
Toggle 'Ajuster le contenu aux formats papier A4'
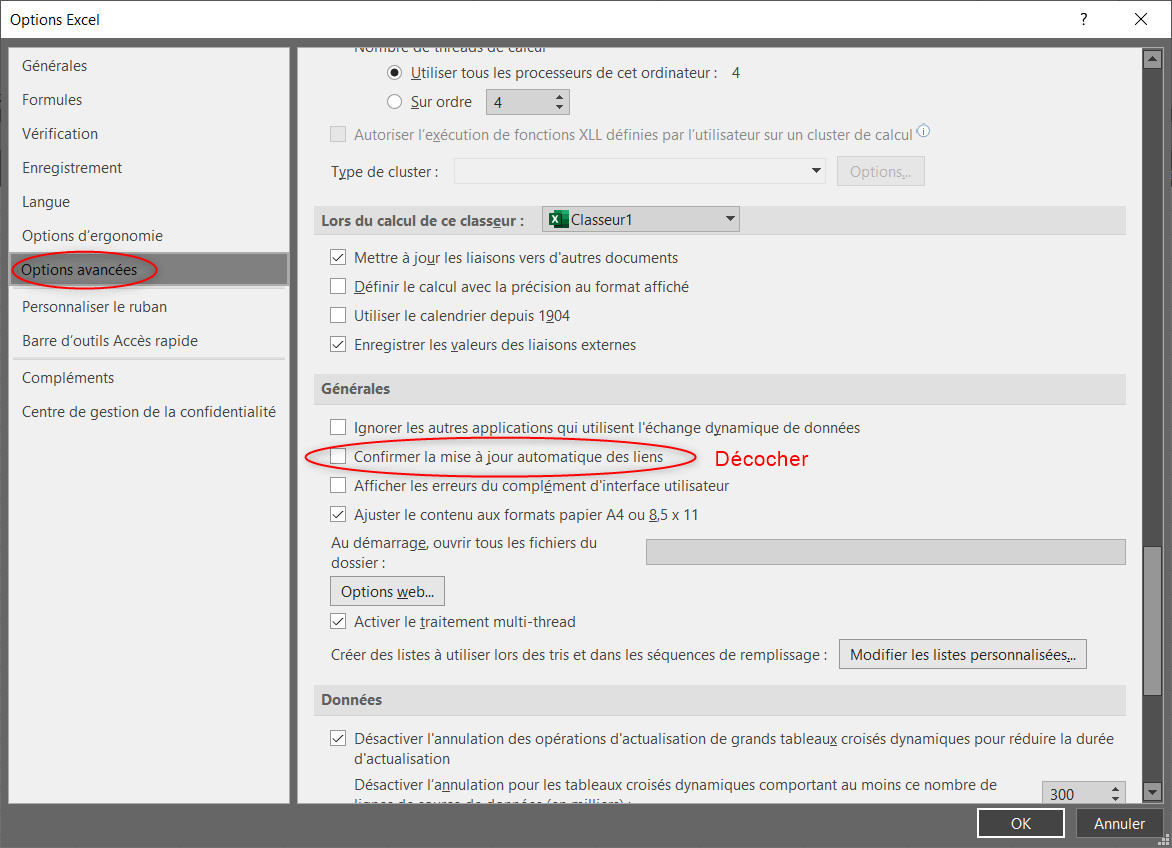tap(338, 515)
